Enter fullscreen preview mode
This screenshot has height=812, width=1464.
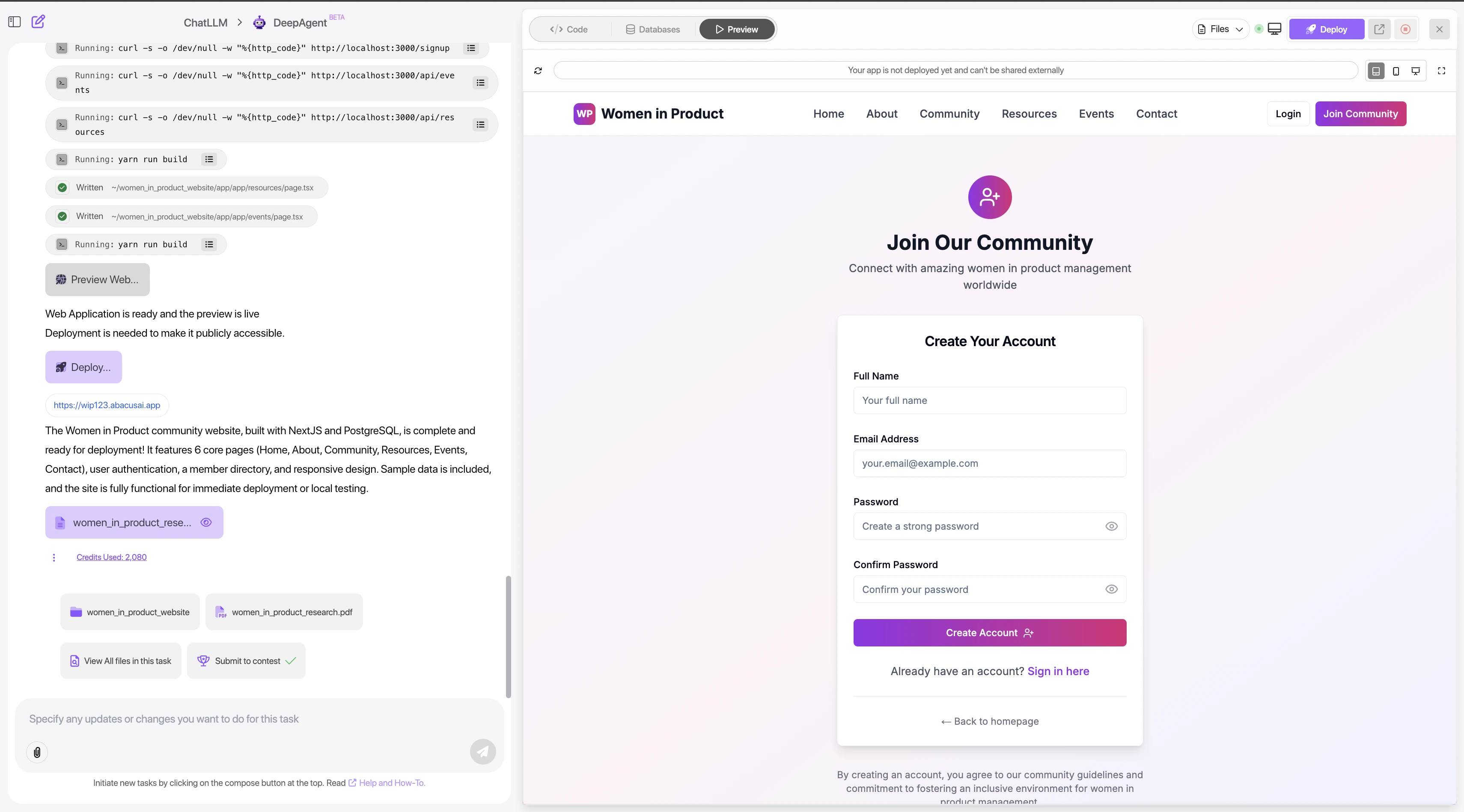coord(1441,71)
